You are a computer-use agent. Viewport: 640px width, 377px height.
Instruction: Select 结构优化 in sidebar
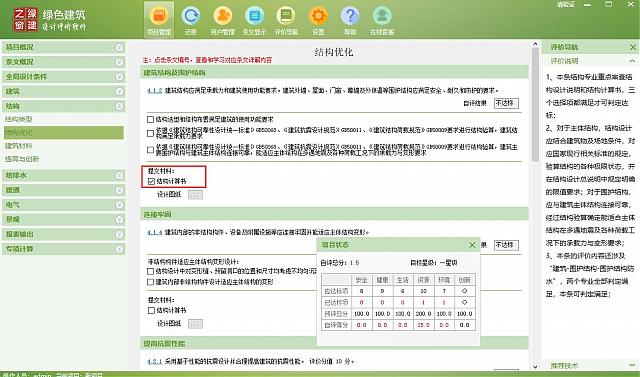click(x=64, y=133)
